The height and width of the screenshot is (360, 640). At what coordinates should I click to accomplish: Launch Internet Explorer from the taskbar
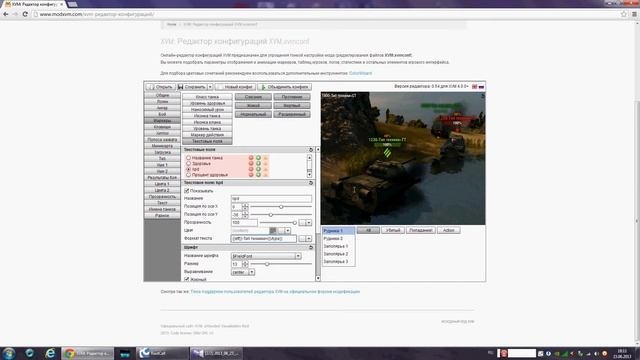tap(50, 353)
